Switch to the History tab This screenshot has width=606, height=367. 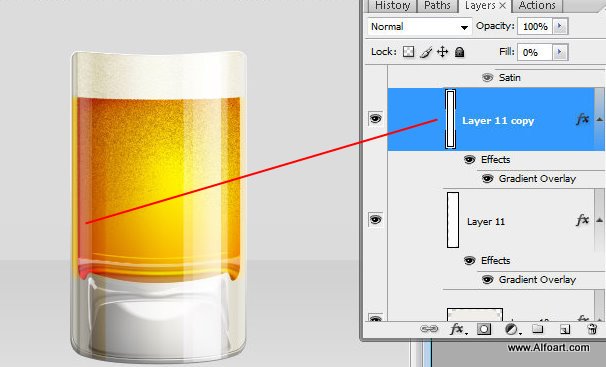(392, 6)
